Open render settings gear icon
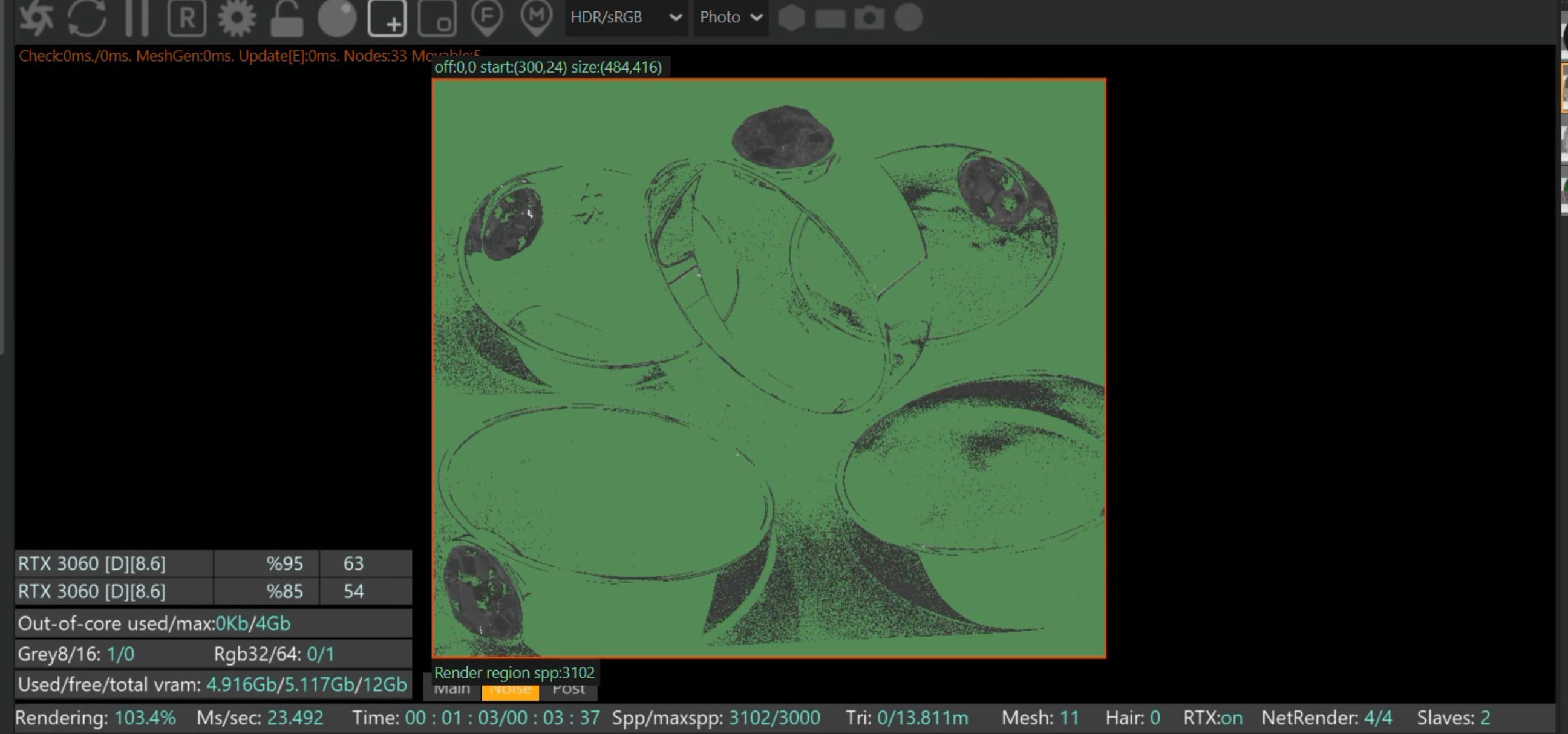The width and height of the screenshot is (1568, 734). coord(237,18)
